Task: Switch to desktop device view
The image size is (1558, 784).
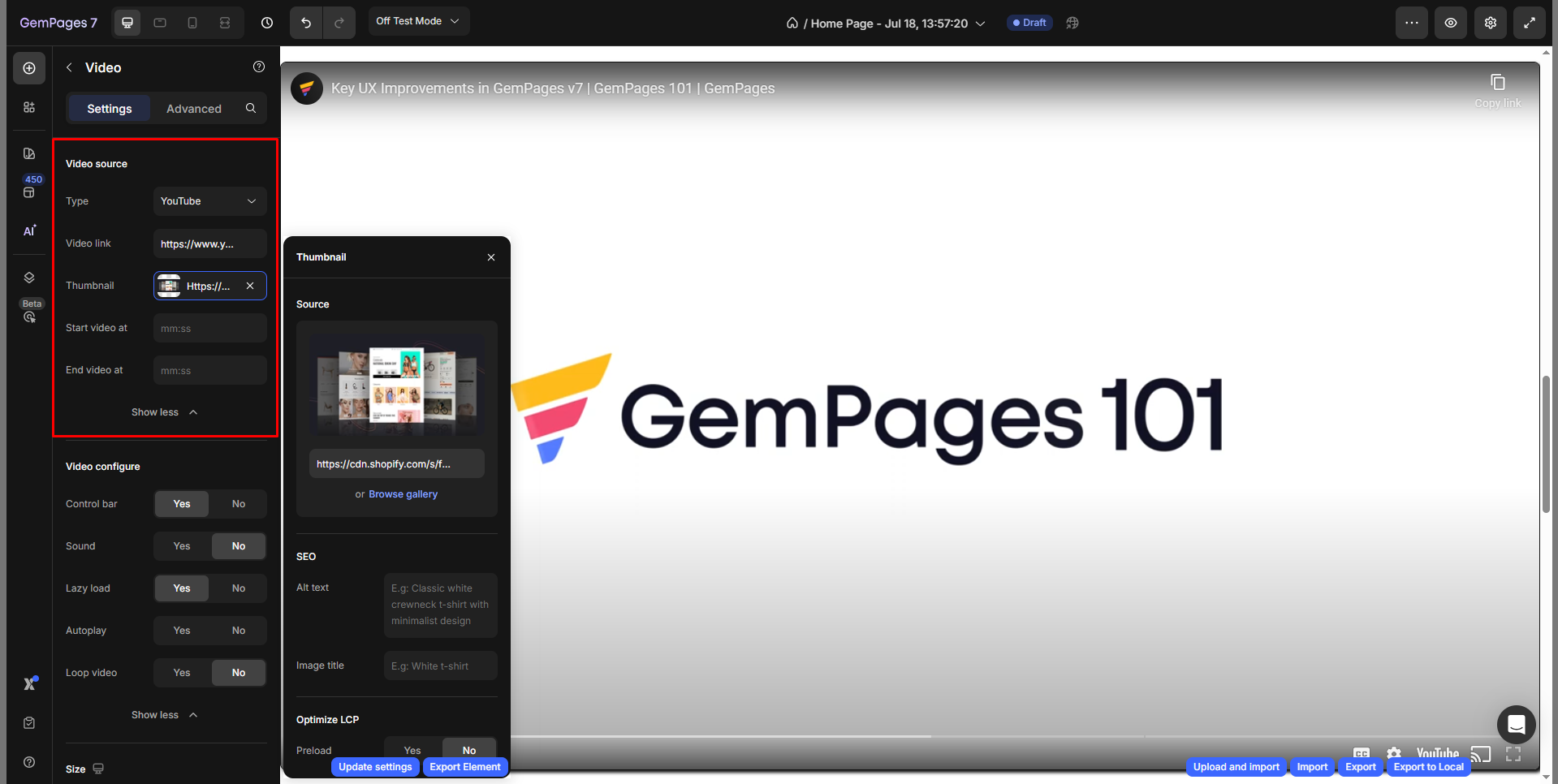Action: click(127, 23)
